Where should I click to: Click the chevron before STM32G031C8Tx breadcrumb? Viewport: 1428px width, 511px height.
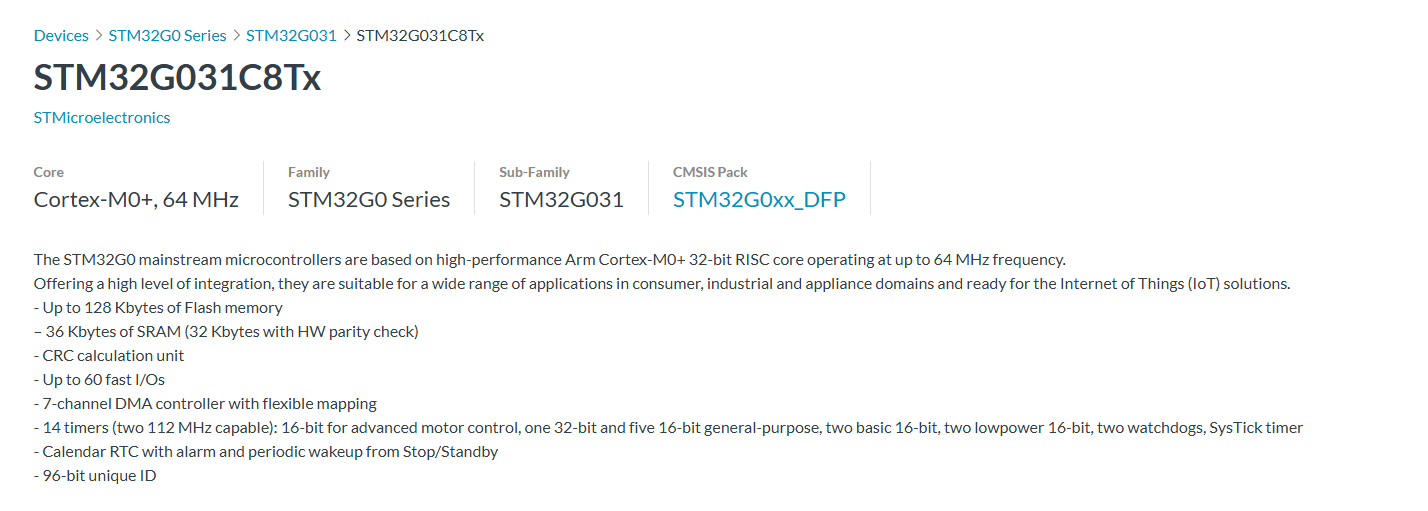[347, 35]
